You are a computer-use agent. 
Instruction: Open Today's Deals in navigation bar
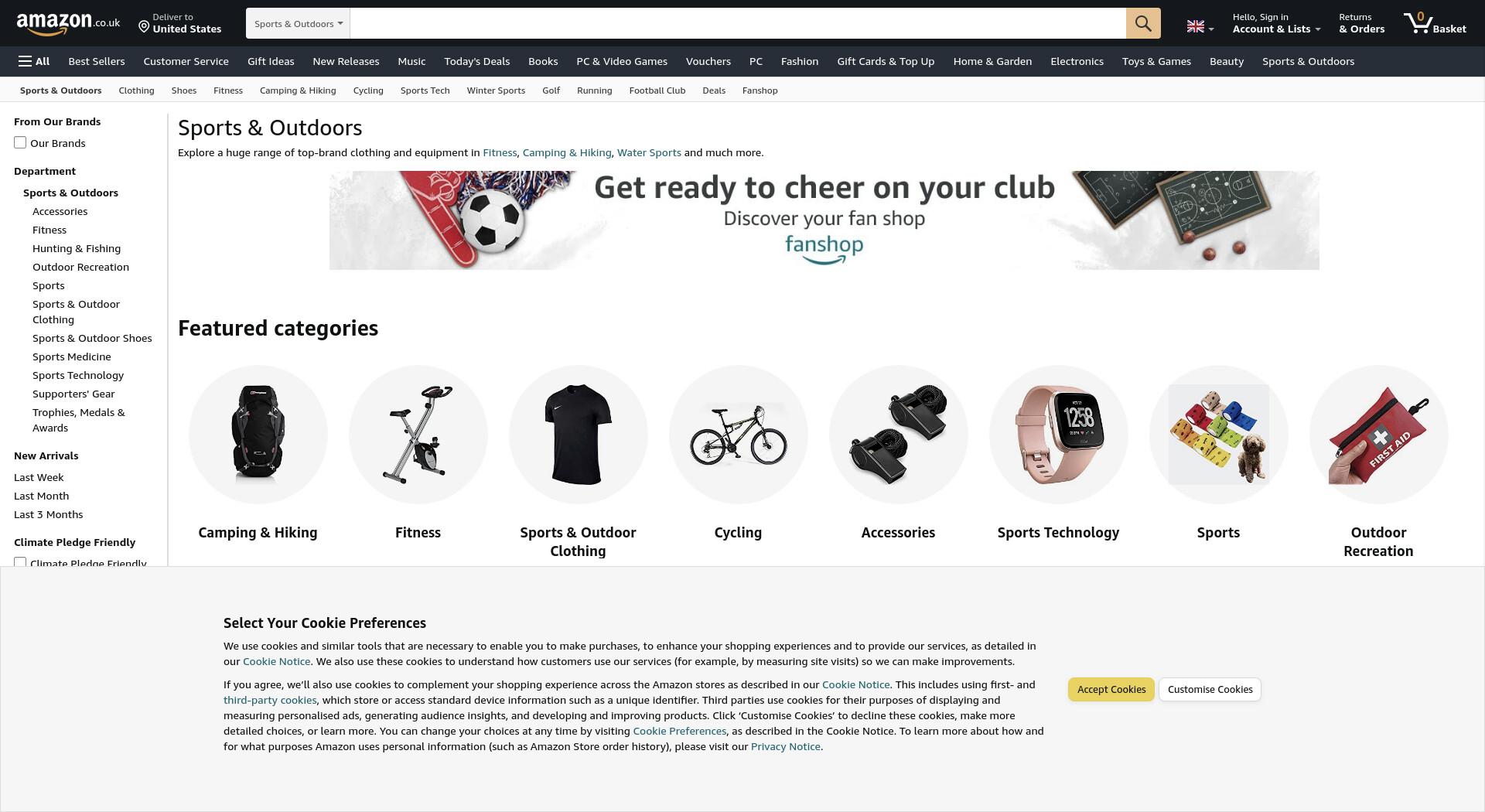[x=476, y=61]
